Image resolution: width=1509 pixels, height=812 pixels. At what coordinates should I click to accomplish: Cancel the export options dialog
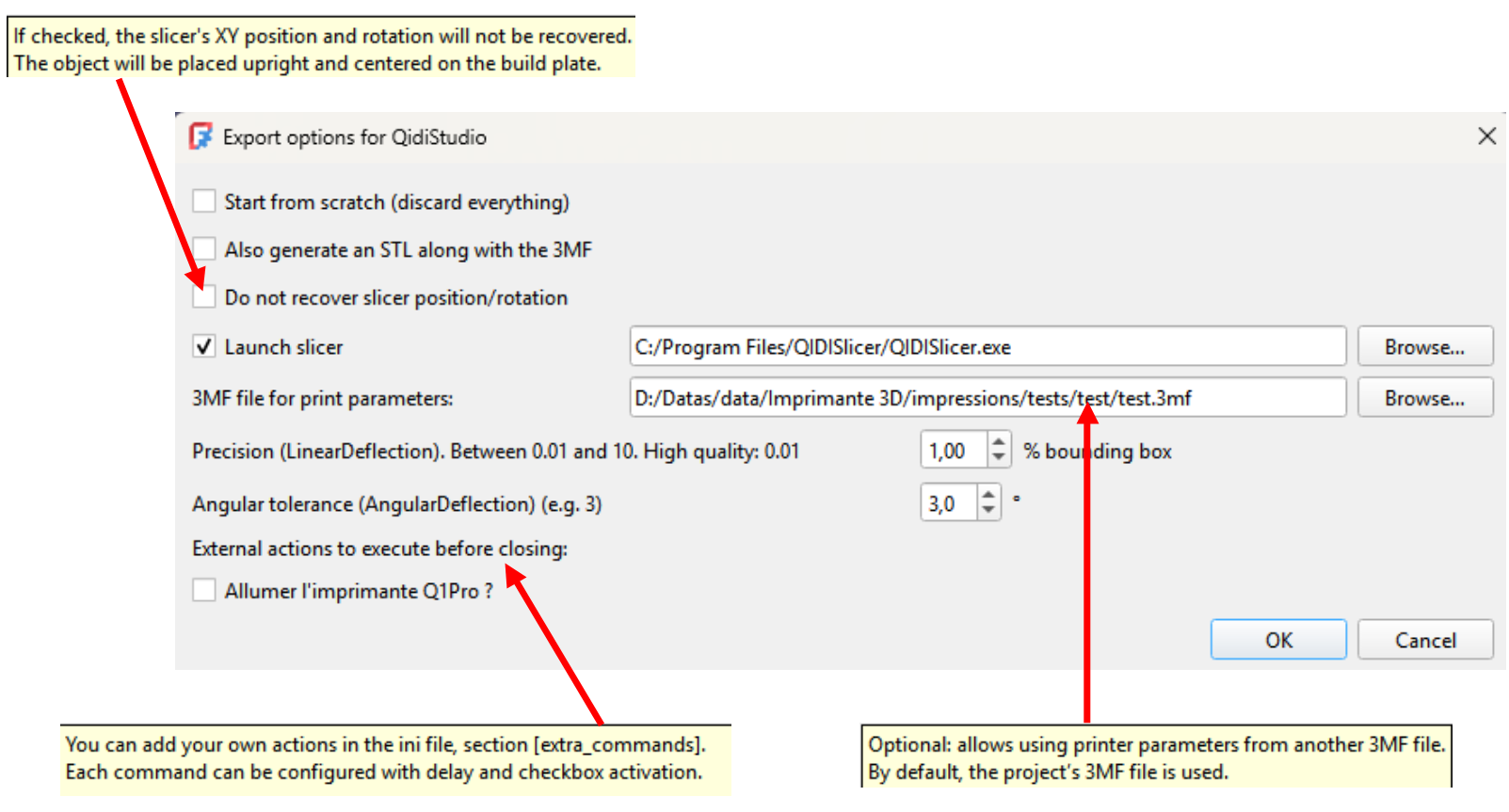coord(1425,640)
